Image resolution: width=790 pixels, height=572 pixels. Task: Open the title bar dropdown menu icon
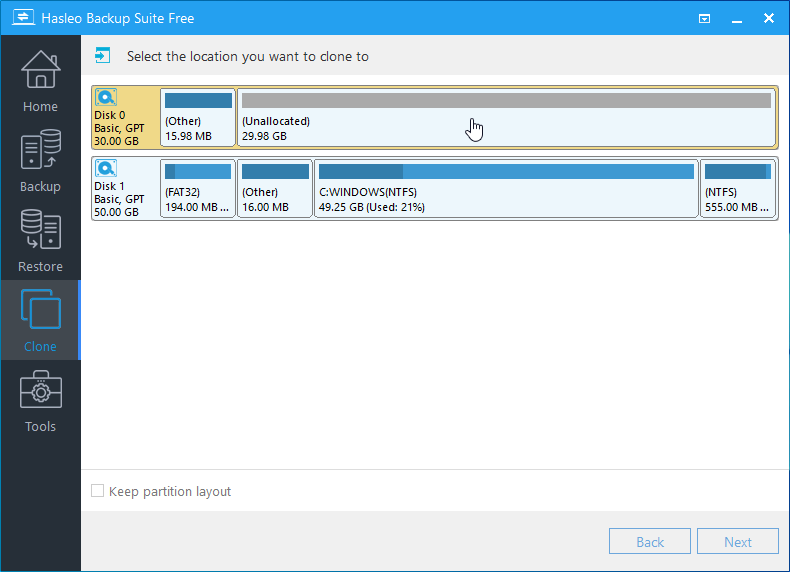pos(704,19)
